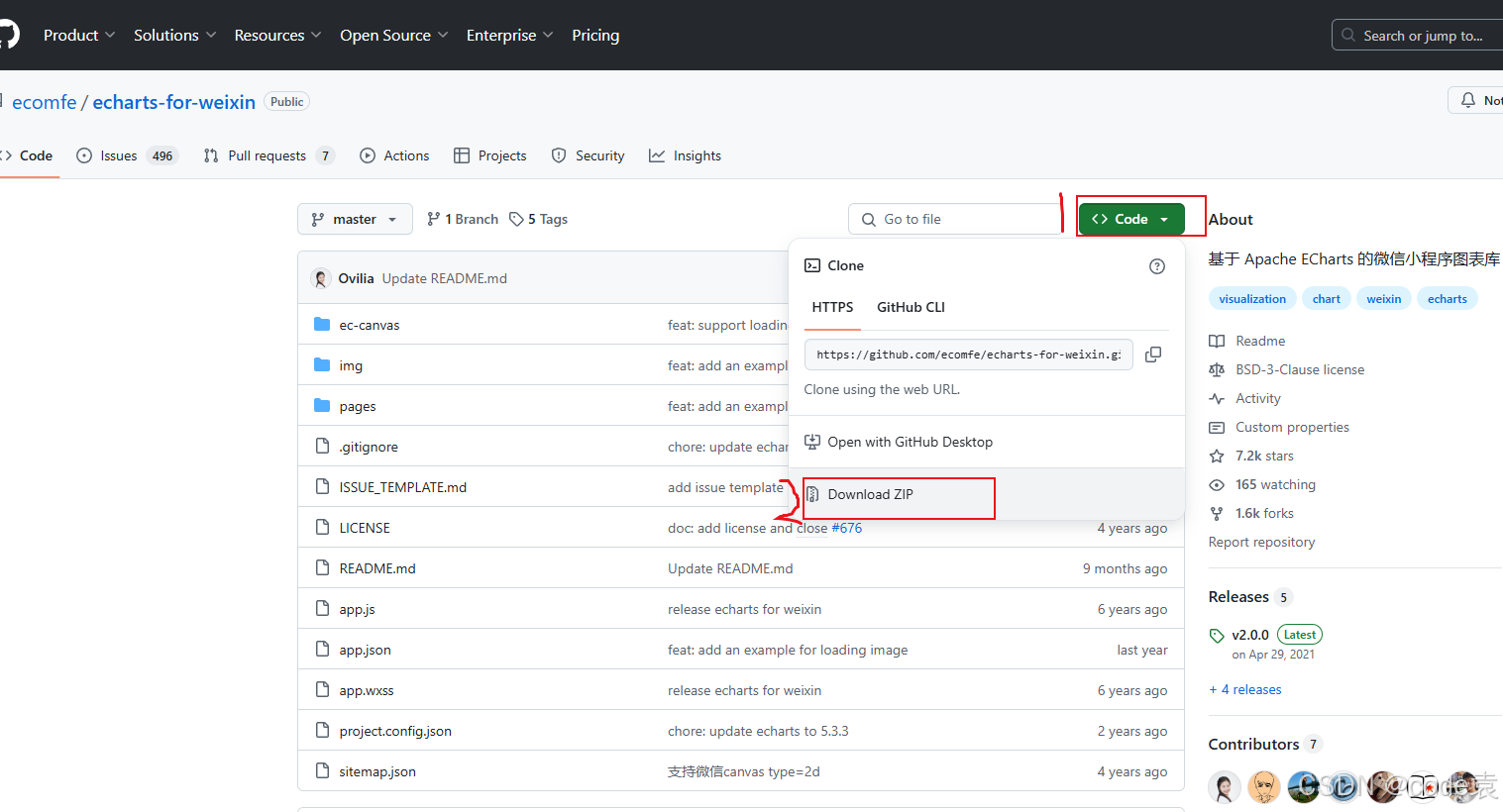Switch to the Pull requests tab
1503x812 pixels.
point(268,155)
